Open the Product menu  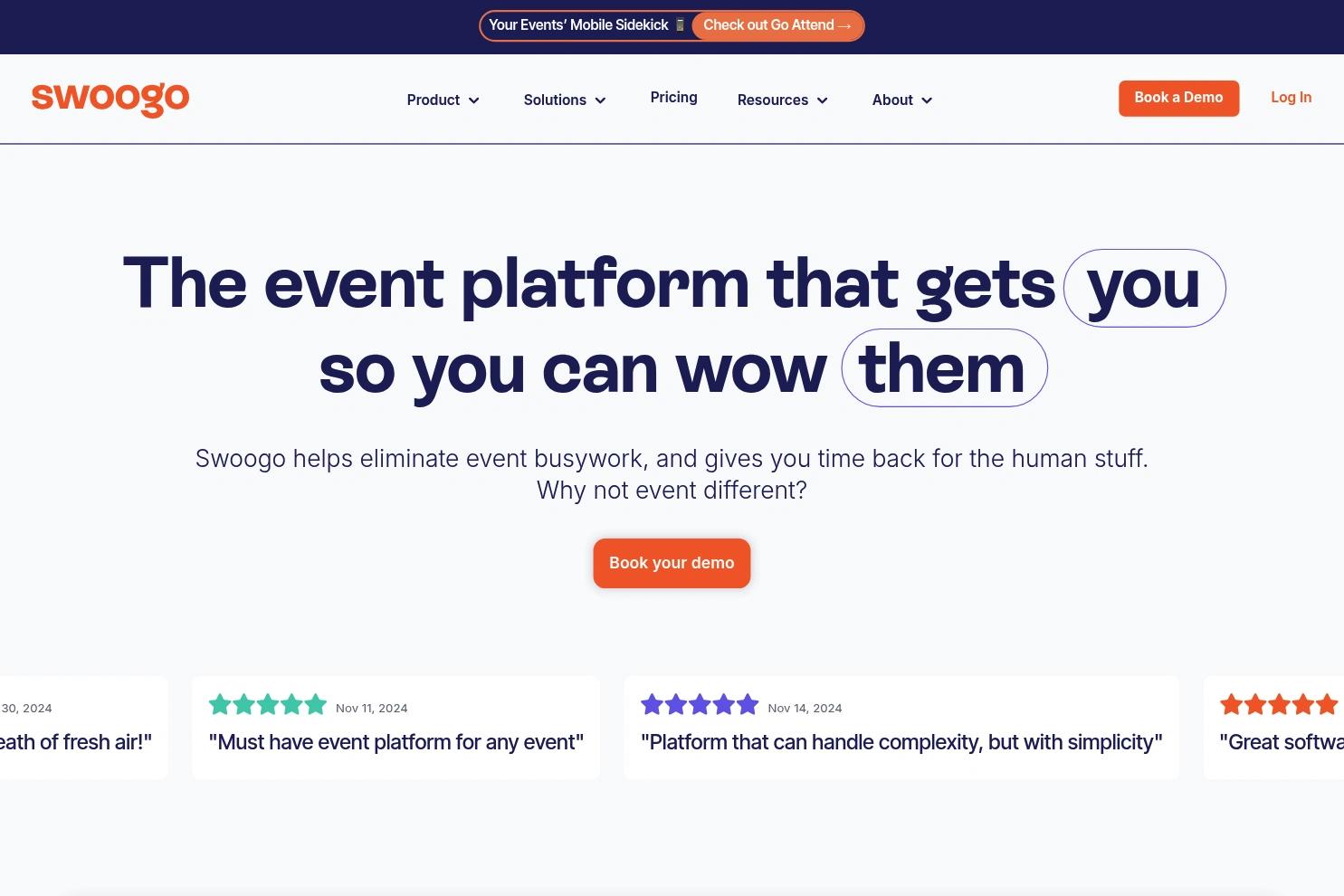tap(434, 100)
